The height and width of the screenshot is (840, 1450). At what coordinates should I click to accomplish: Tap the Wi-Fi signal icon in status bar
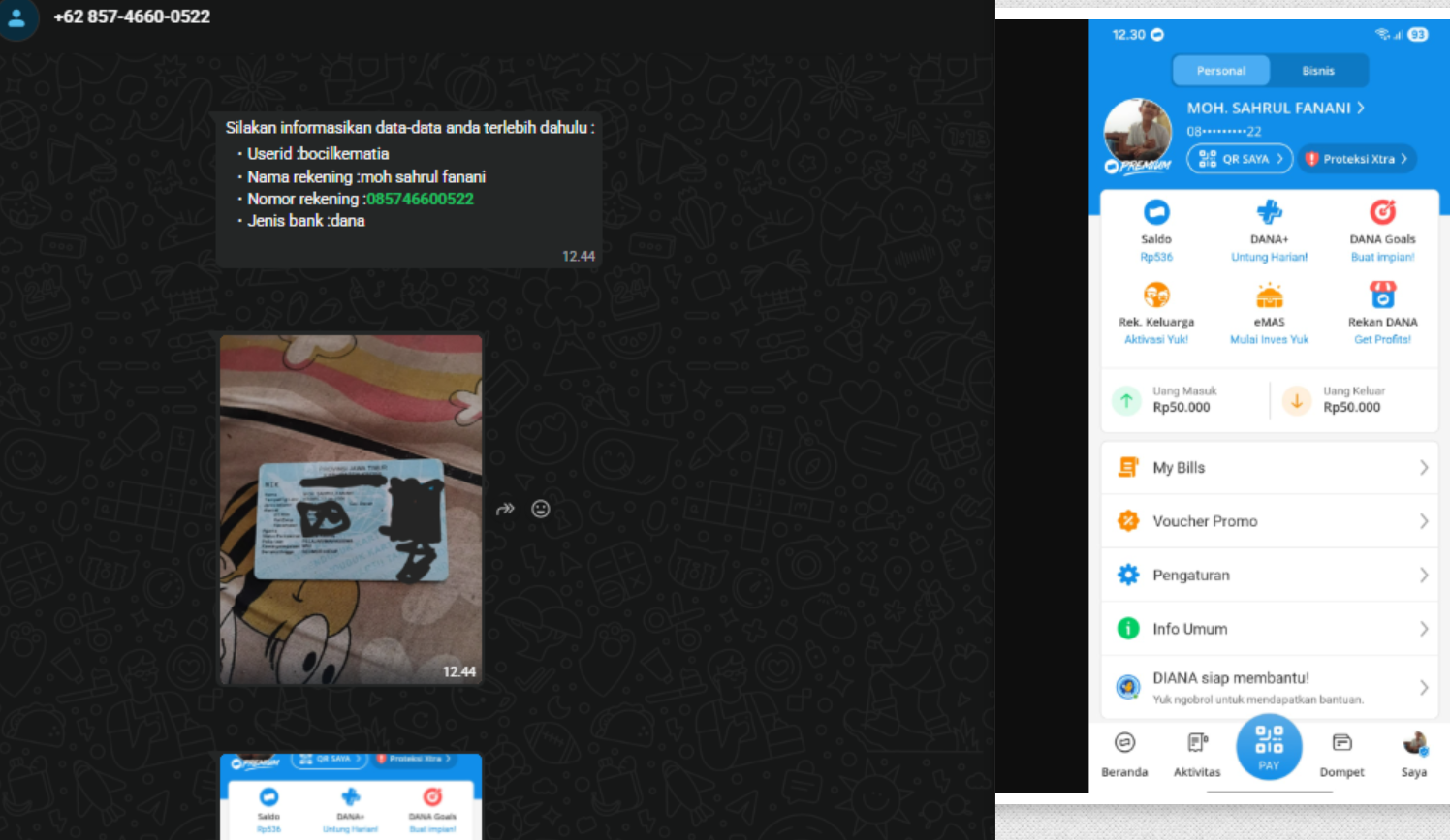[x=1382, y=34]
